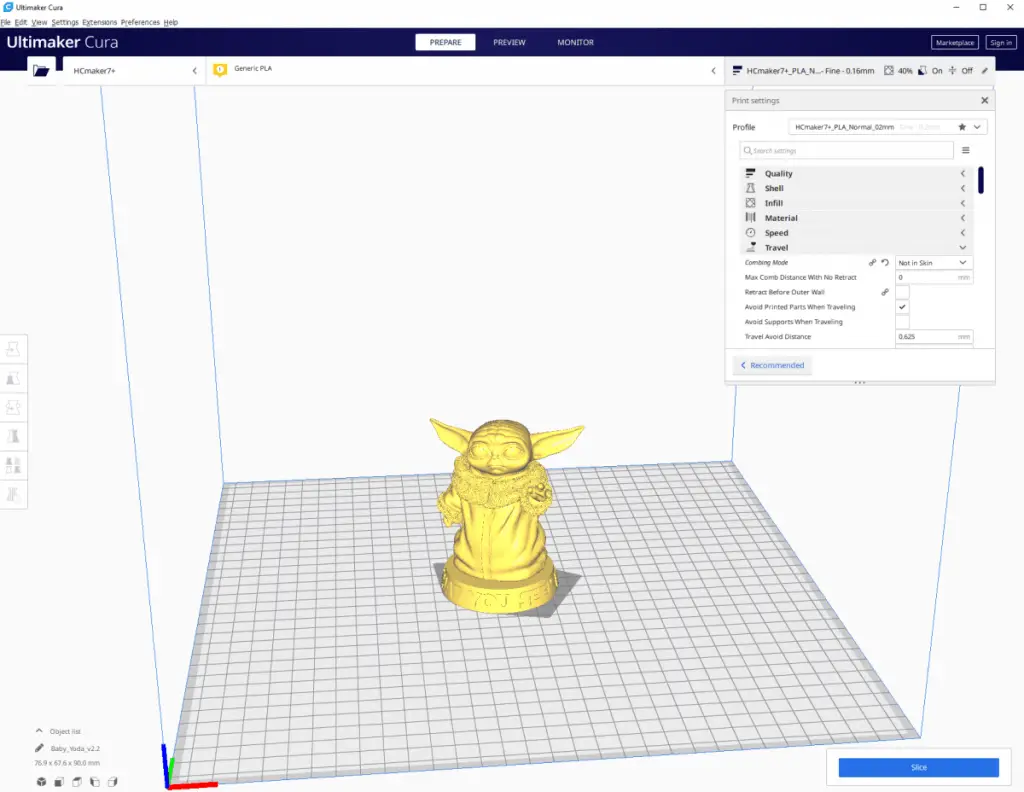Open the Preferences menu
The image size is (1024, 792).
pos(140,22)
